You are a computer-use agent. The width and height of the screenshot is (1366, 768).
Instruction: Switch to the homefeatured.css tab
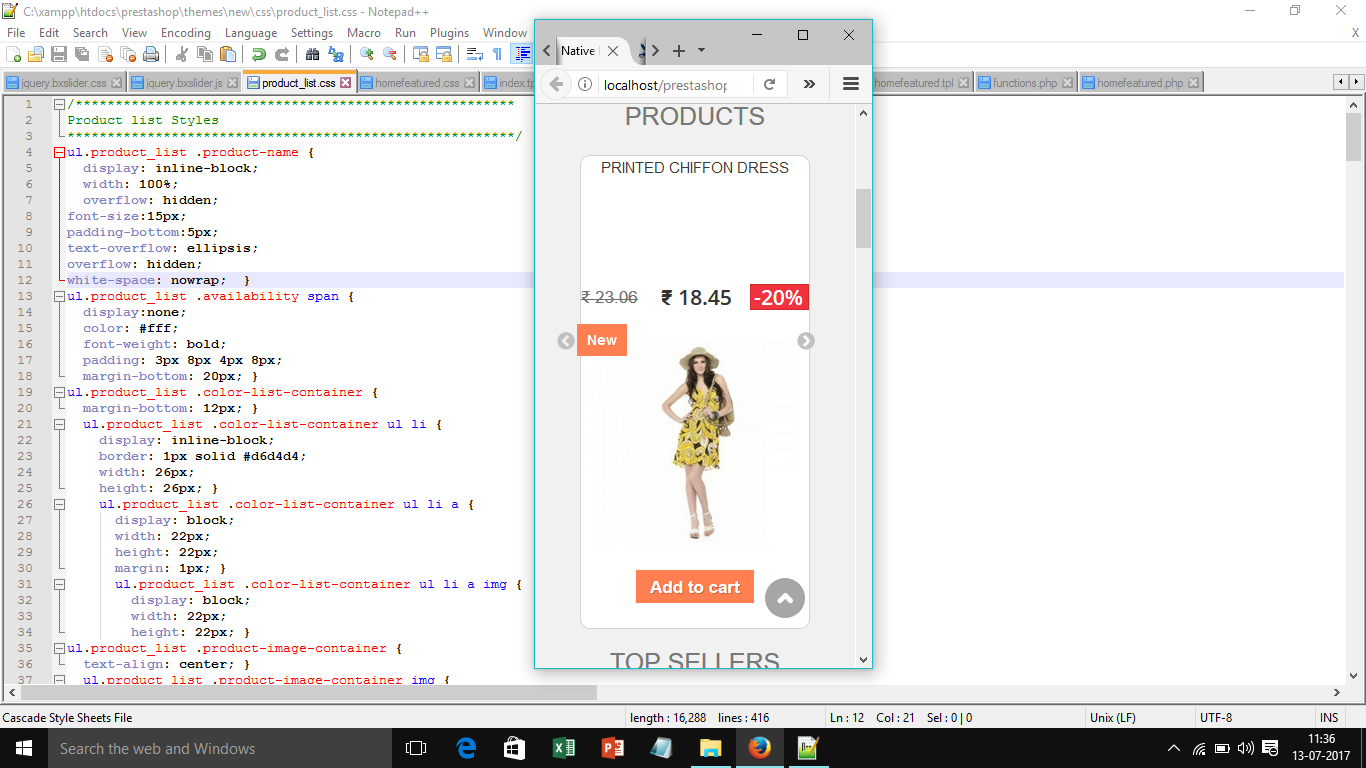[416, 83]
